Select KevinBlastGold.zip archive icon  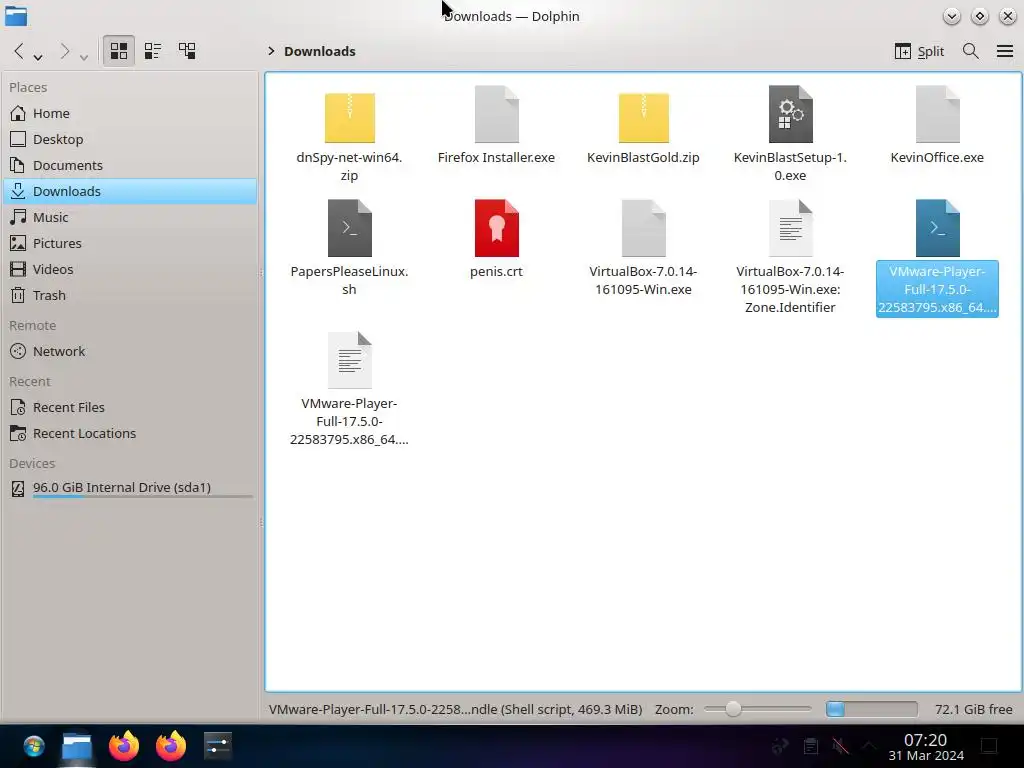pos(643,117)
